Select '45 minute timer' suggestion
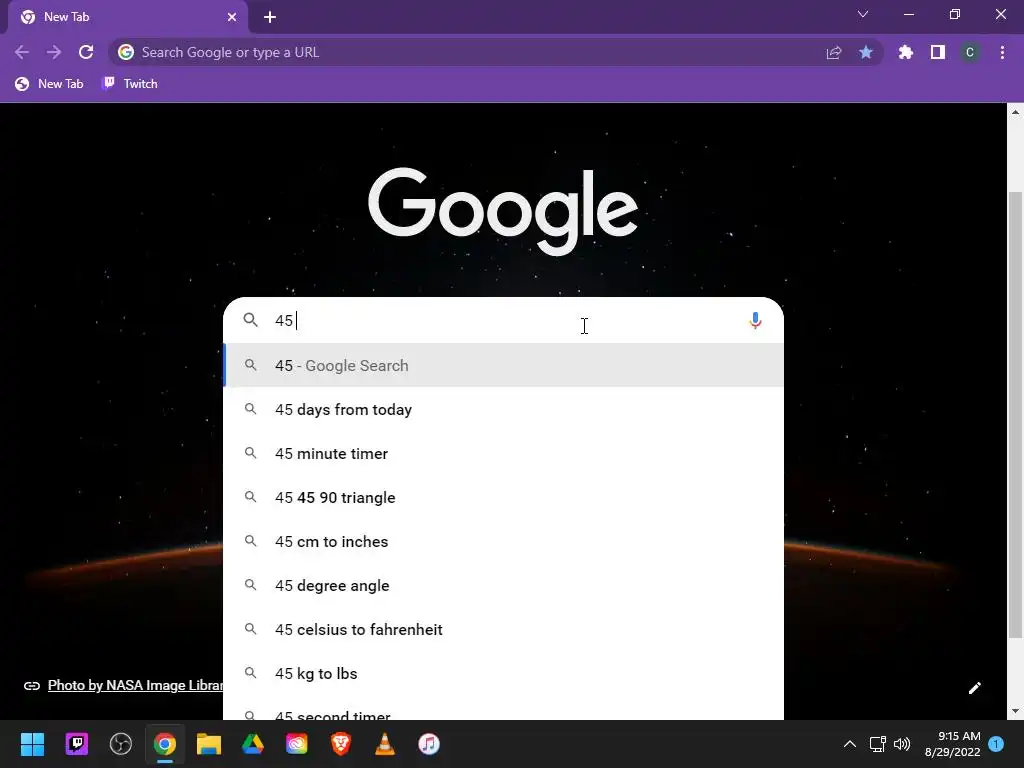The width and height of the screenshot is (1024, 768). (503, 453)
